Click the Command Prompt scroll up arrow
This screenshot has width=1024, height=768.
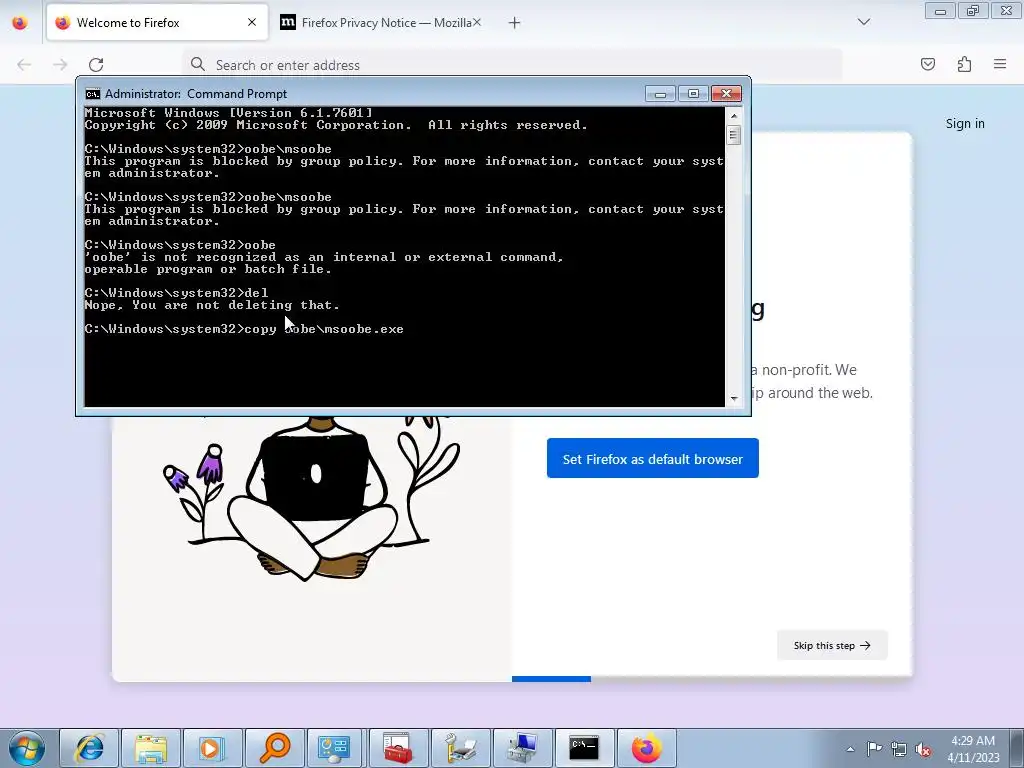[734, 116]
